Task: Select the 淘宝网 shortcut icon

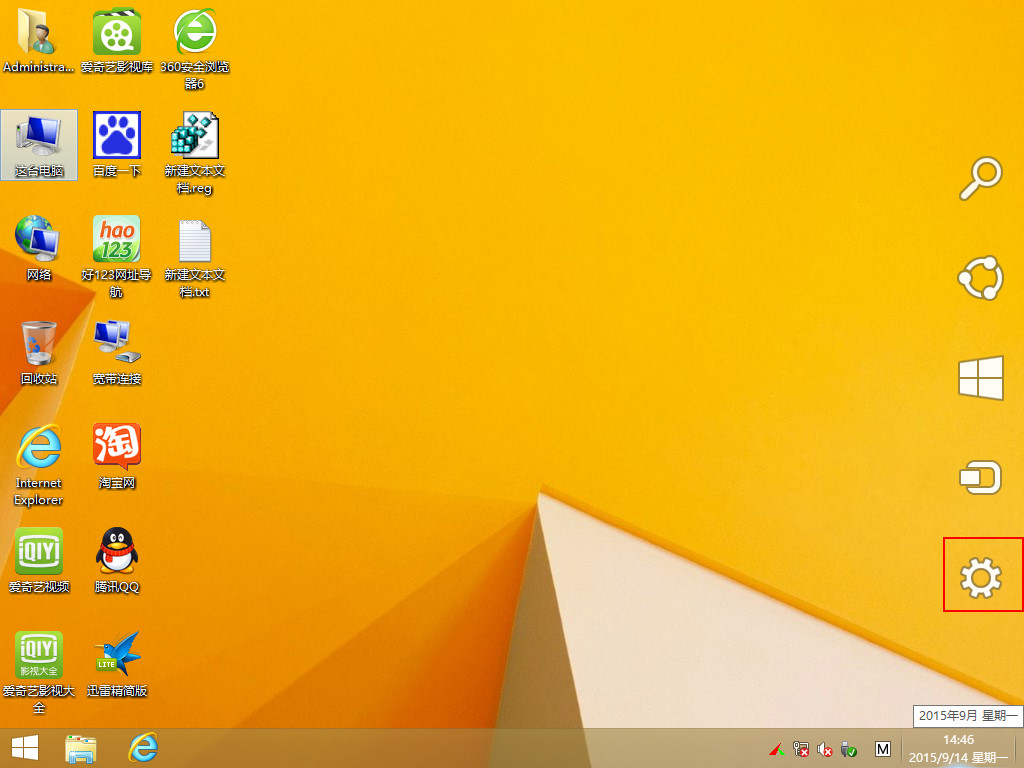Action: coord(117,456)
